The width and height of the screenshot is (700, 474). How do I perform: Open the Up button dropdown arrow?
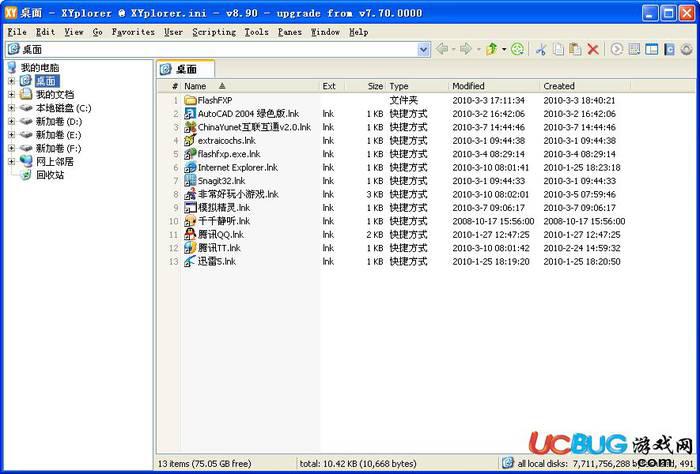[x=504, y=49]
